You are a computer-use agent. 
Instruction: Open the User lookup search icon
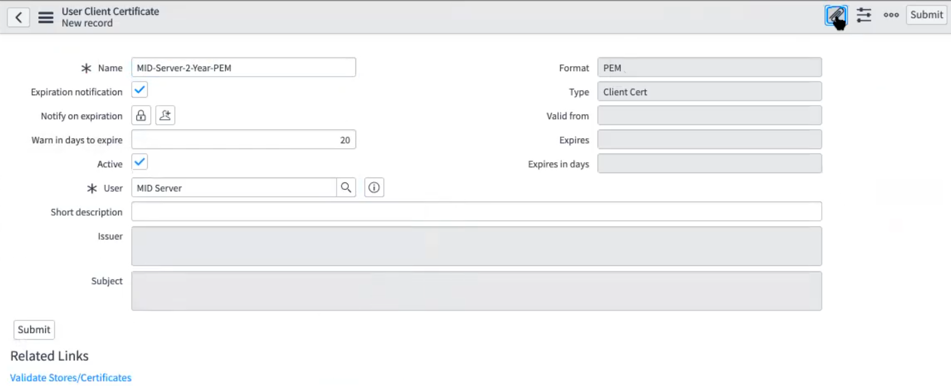click(346, 188)
